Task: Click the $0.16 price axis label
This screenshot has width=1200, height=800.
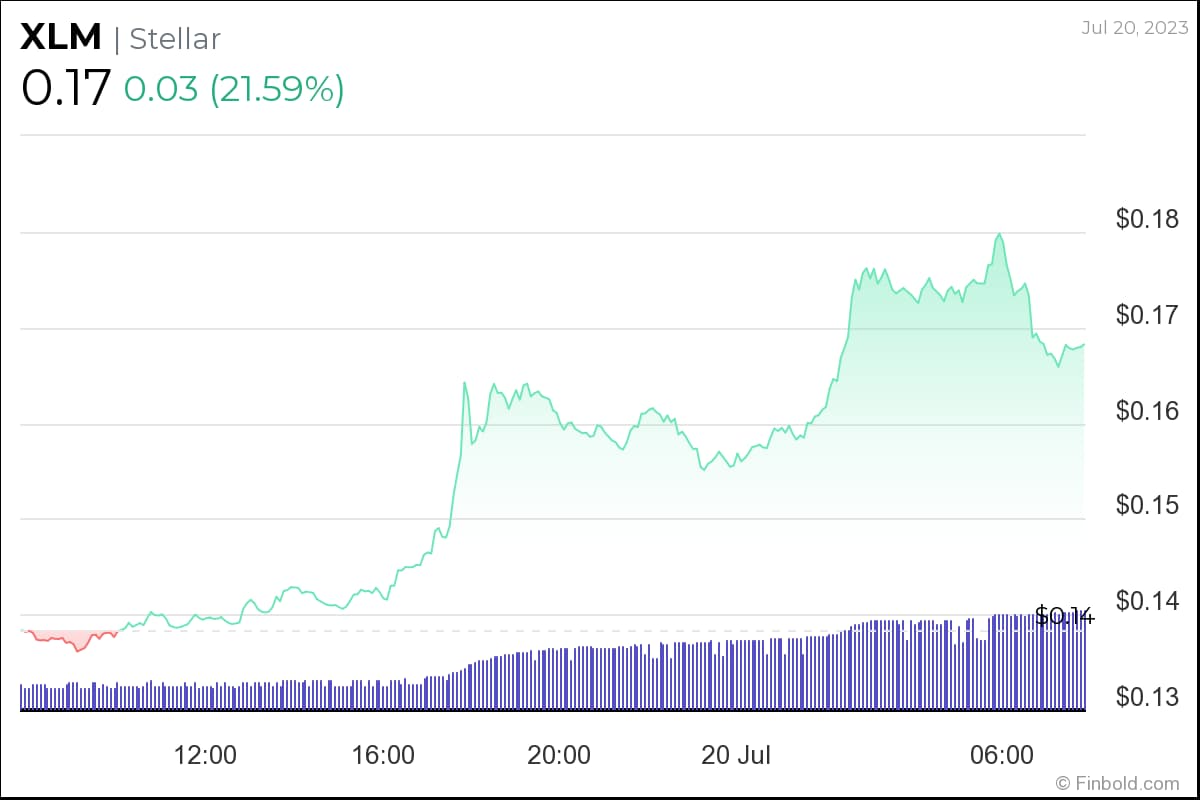Action: [x=1149, y=410]
